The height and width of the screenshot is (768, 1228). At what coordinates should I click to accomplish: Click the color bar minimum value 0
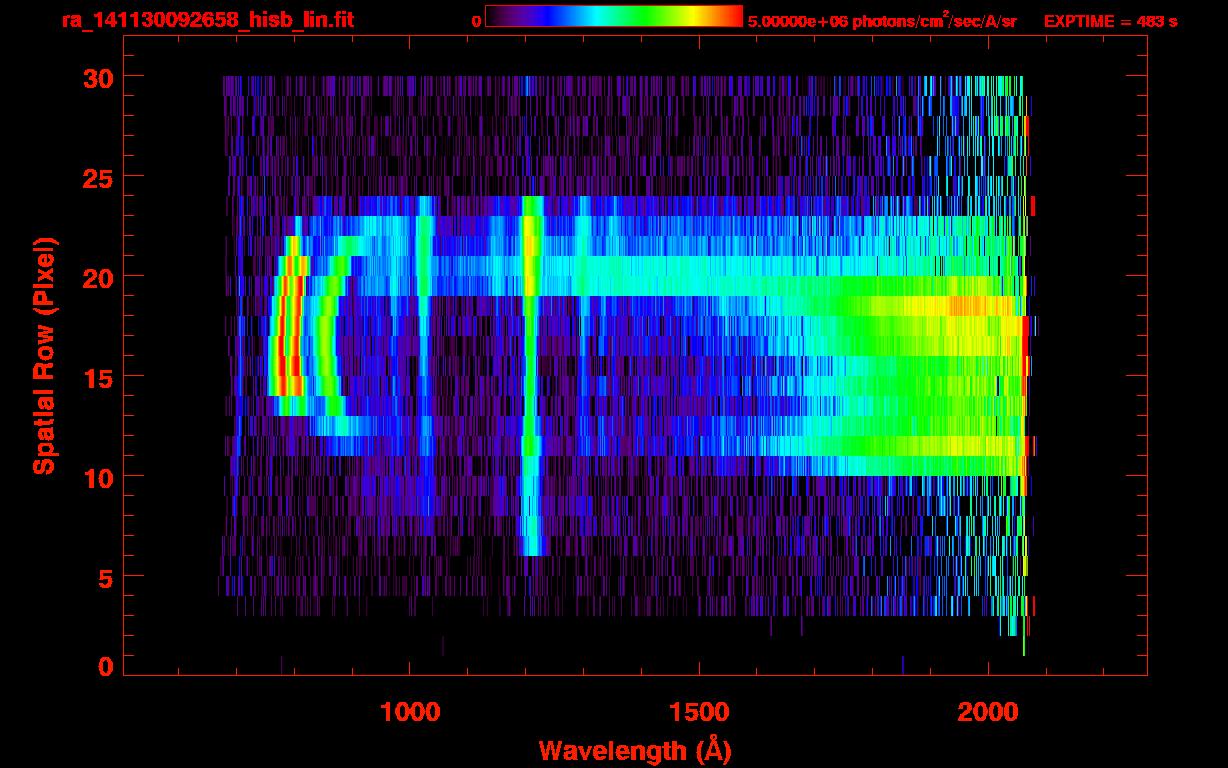pos(476,22)
